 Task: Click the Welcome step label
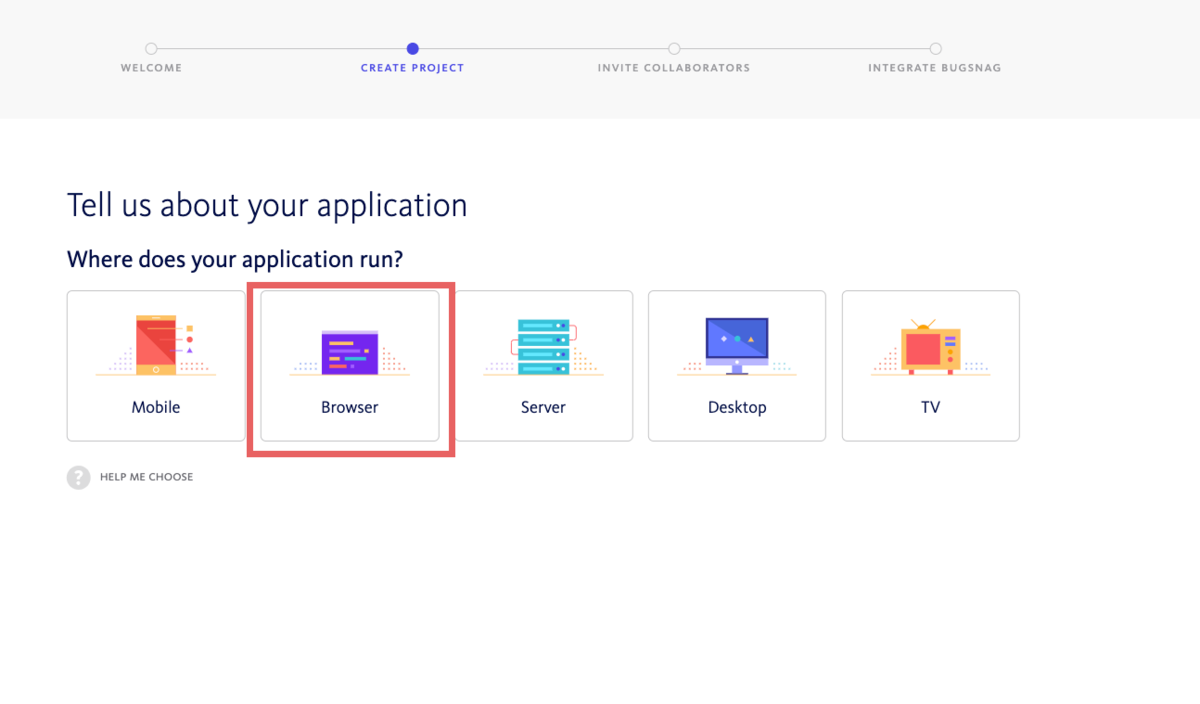coord(151,67)
